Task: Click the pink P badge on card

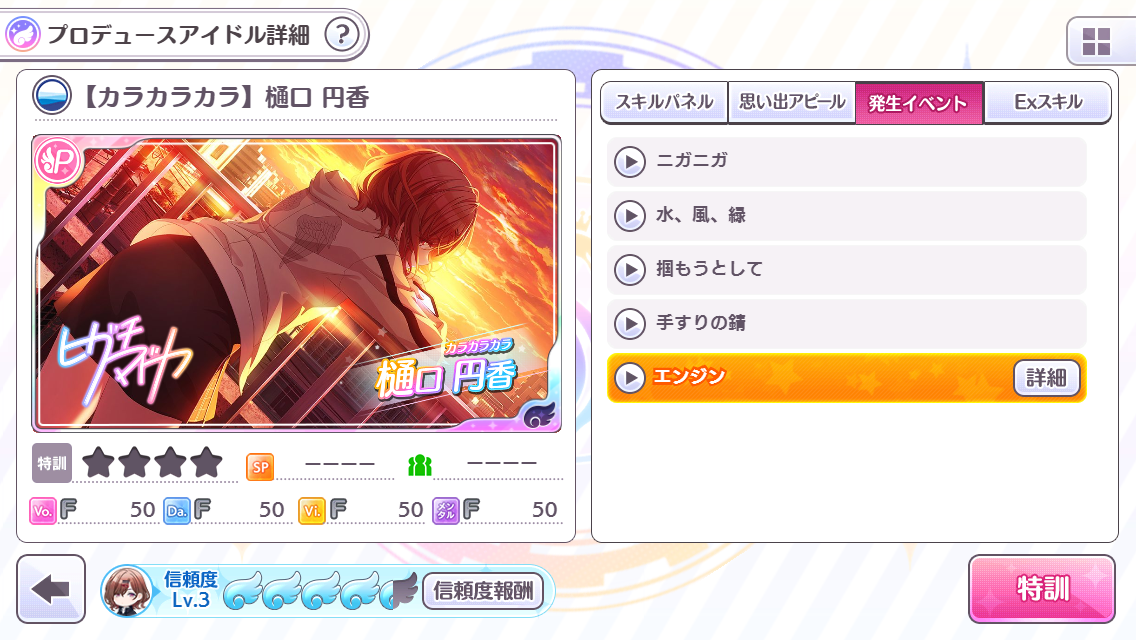Action: pos(57,161)
